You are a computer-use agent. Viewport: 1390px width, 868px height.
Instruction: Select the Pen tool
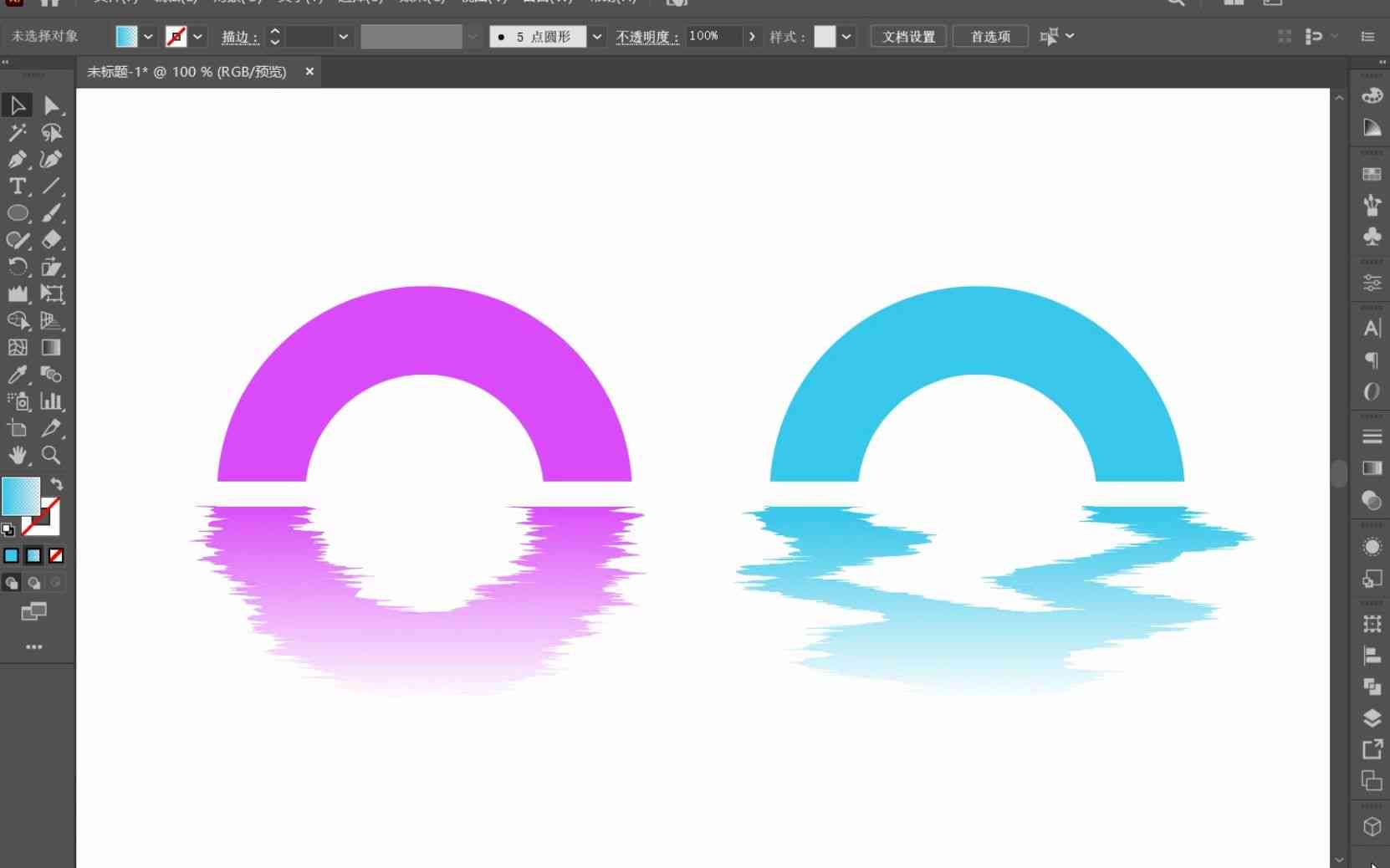[18, 159]
